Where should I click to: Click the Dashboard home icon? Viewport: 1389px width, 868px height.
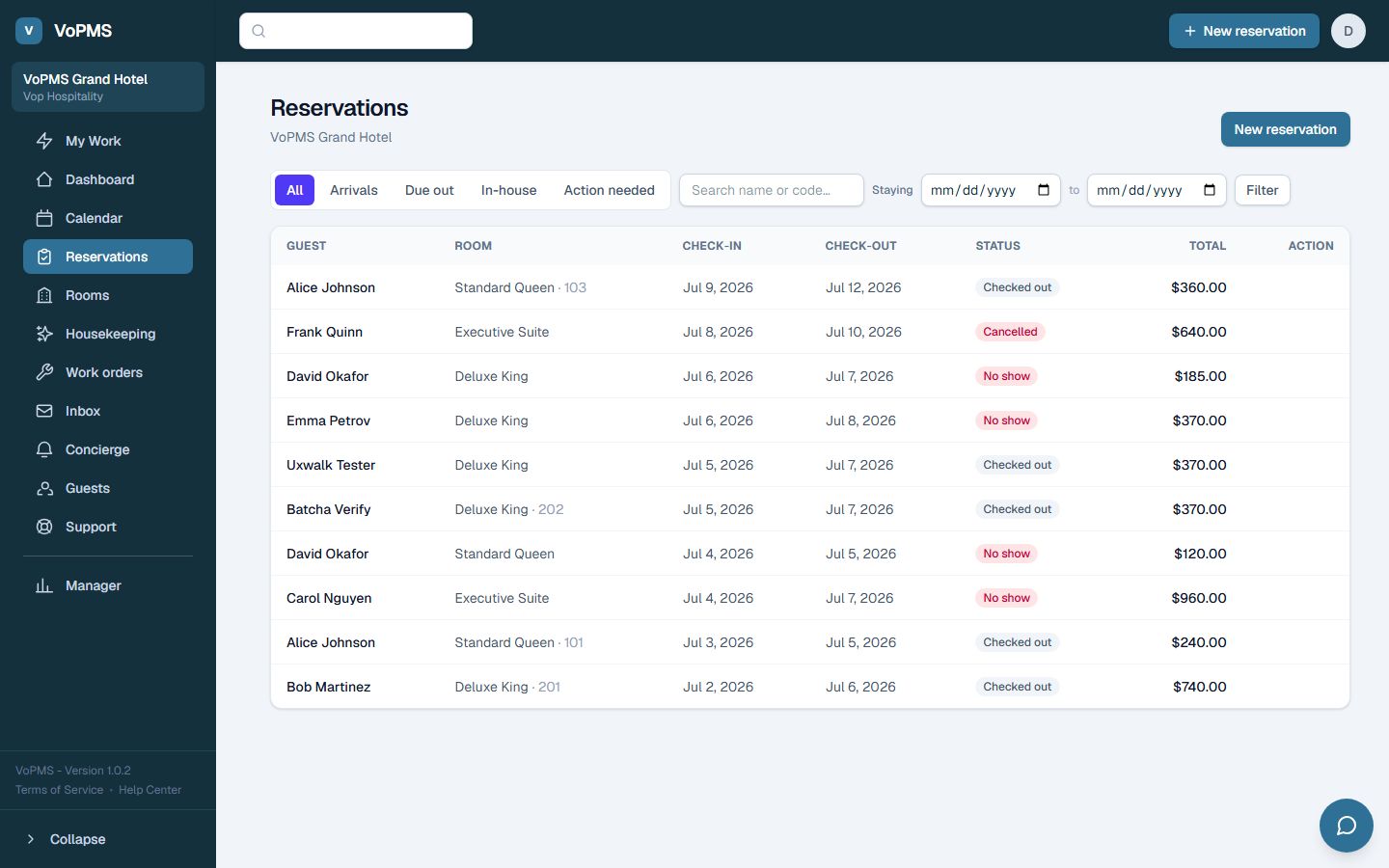44,179
